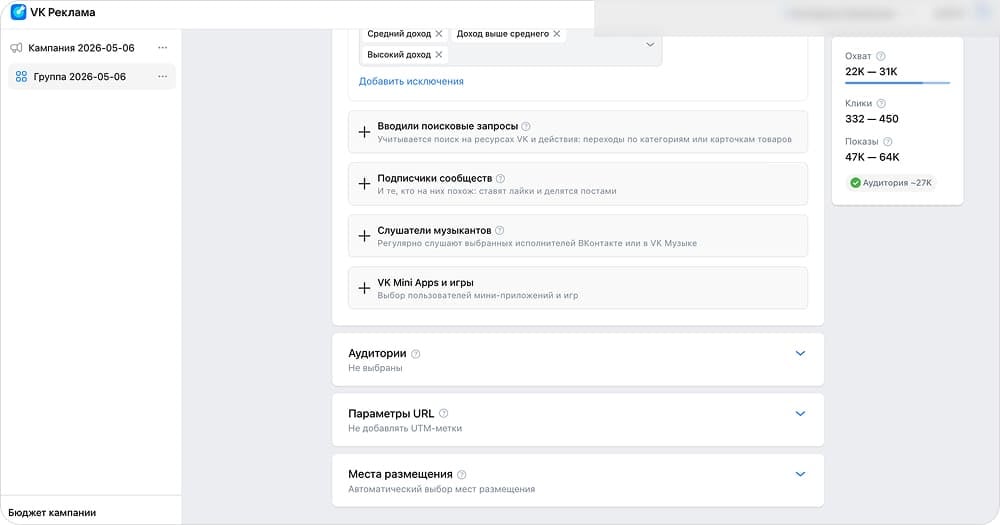
Task: Click the plus icon for Подписчики сообществ
Action: coord(364,184)
